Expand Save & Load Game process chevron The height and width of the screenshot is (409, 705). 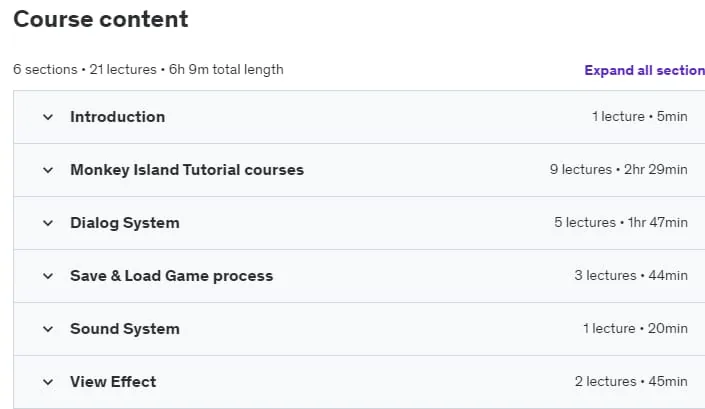(48, 276)
